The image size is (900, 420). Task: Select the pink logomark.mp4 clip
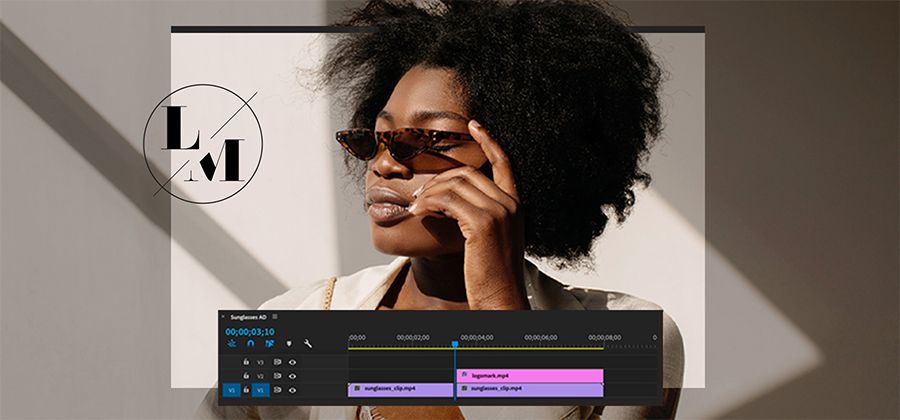(x=529, y=376)
